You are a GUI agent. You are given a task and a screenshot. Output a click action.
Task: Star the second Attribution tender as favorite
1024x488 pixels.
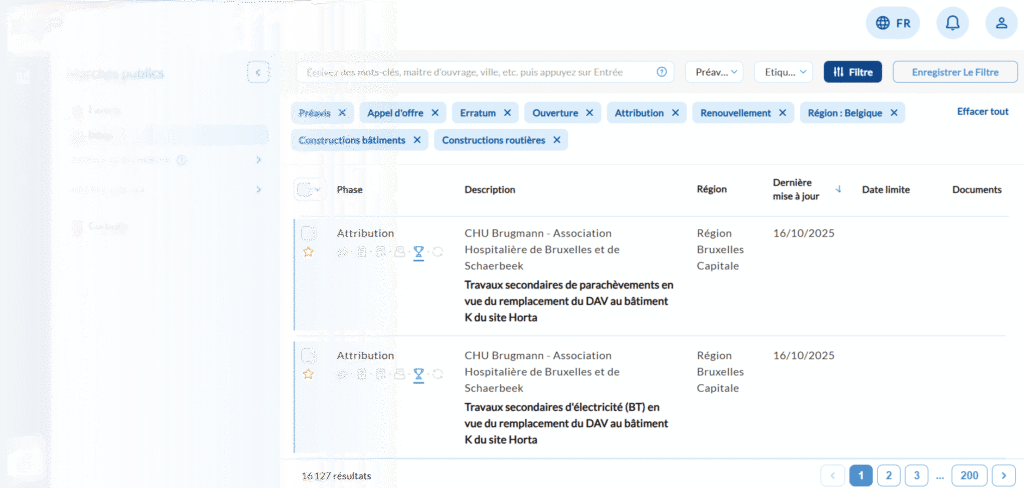point(309,374)
